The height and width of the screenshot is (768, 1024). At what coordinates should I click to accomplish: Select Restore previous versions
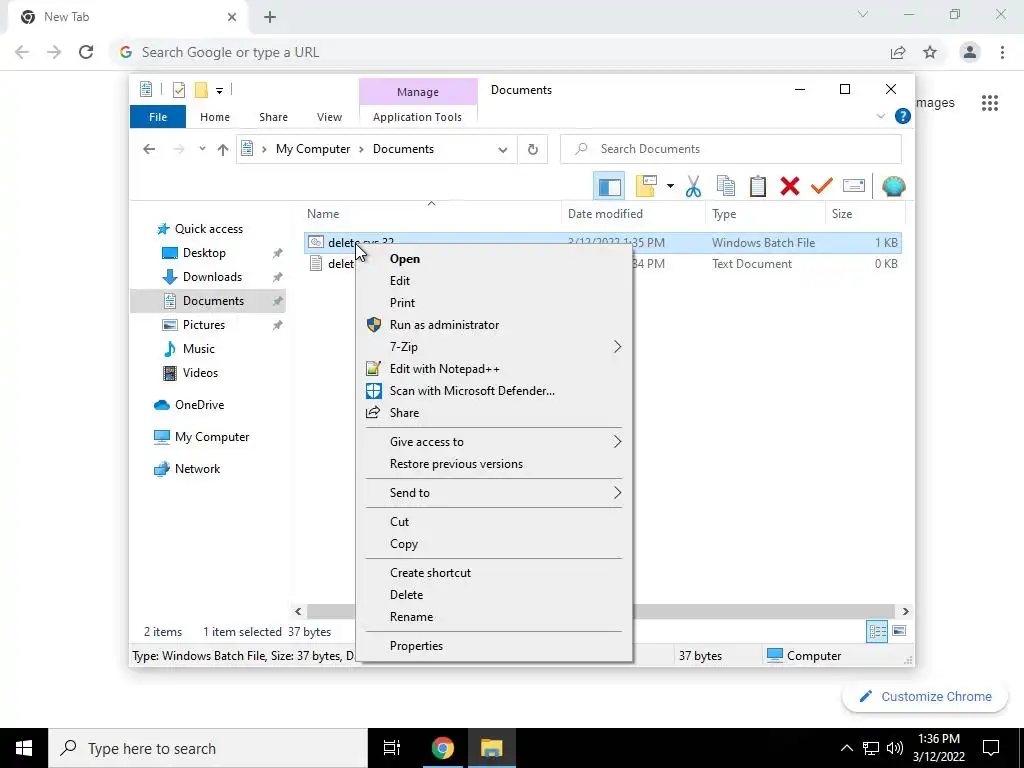(x=494, y=464)
